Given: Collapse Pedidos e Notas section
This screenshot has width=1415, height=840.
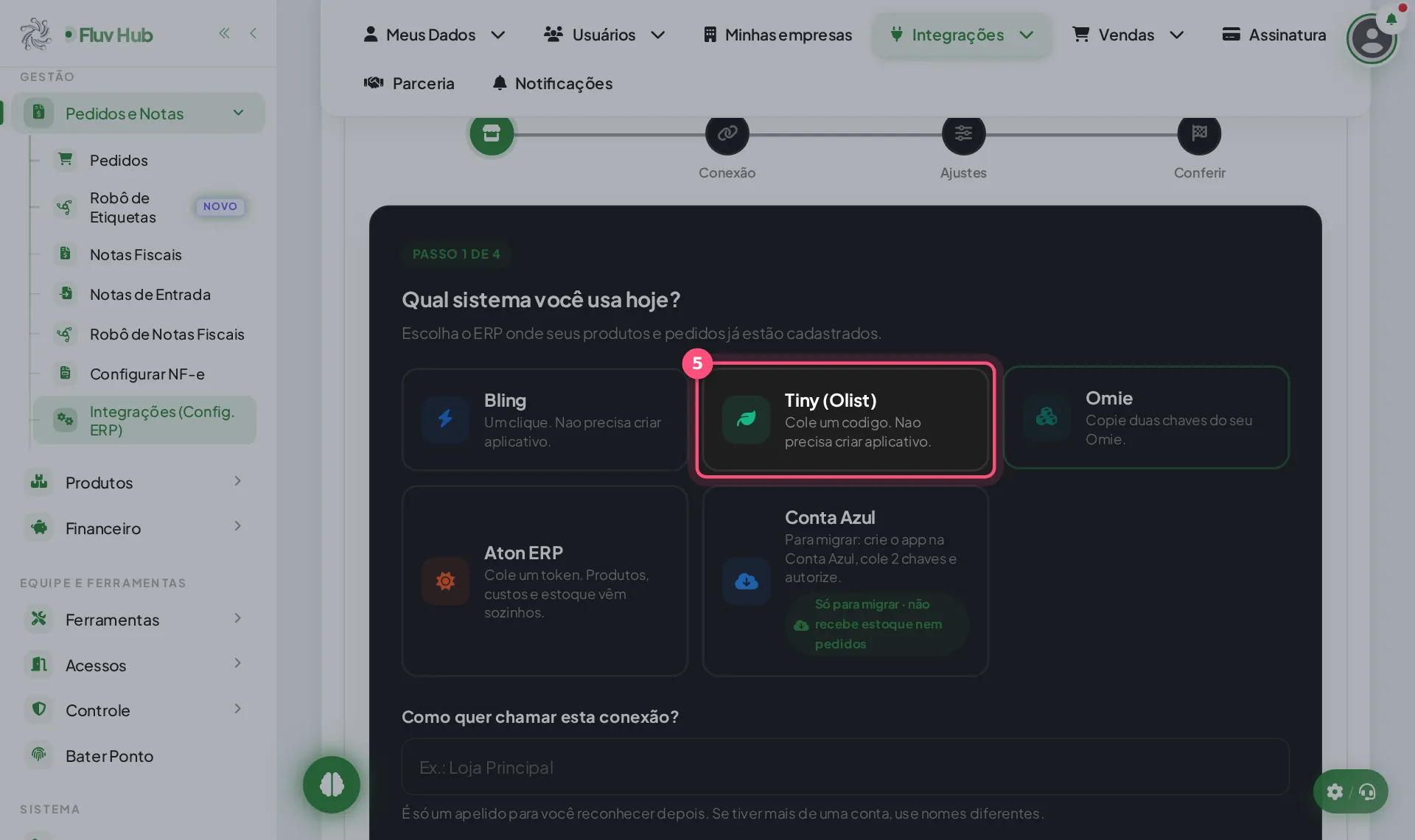Looking at the screenshot, I should (x=138, y=113).
